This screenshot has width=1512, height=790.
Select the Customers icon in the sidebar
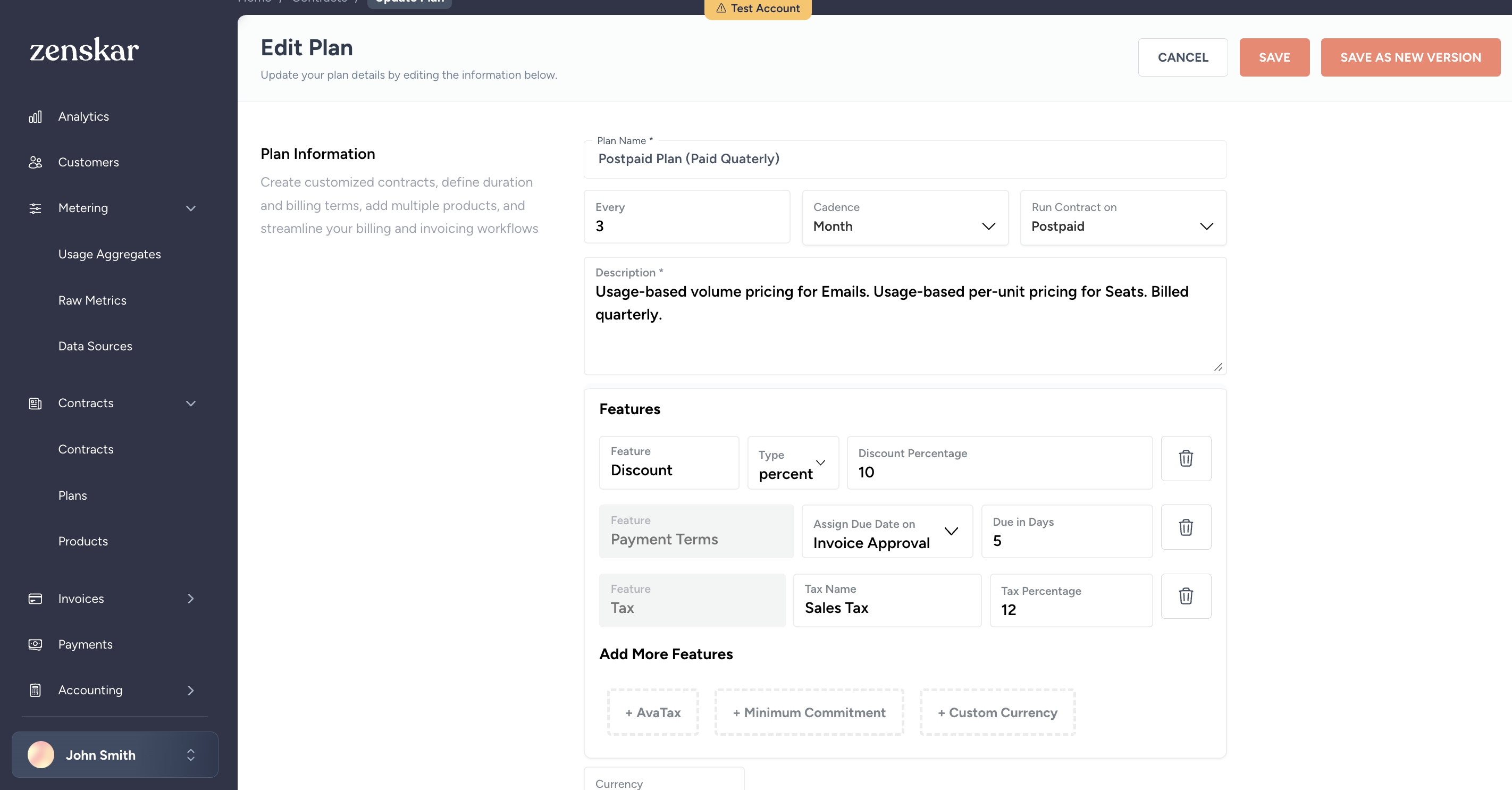pos(35,162)
